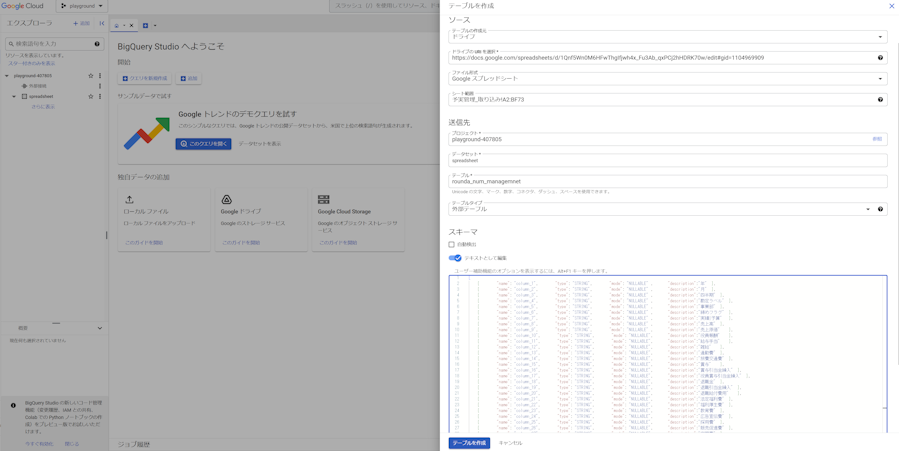899x451 pixels.
Task: Open the テーブルの作成元 dropdown
Action: (667, 36)
